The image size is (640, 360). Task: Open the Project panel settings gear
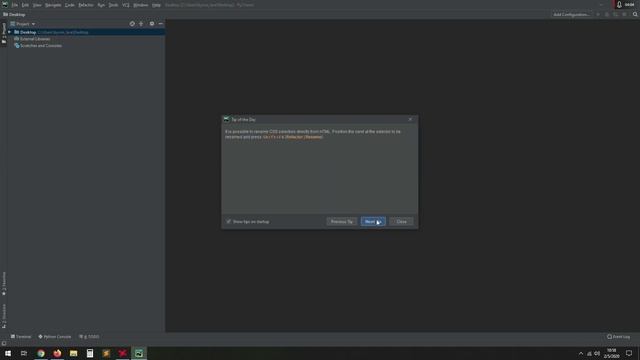tap(152, 24)
